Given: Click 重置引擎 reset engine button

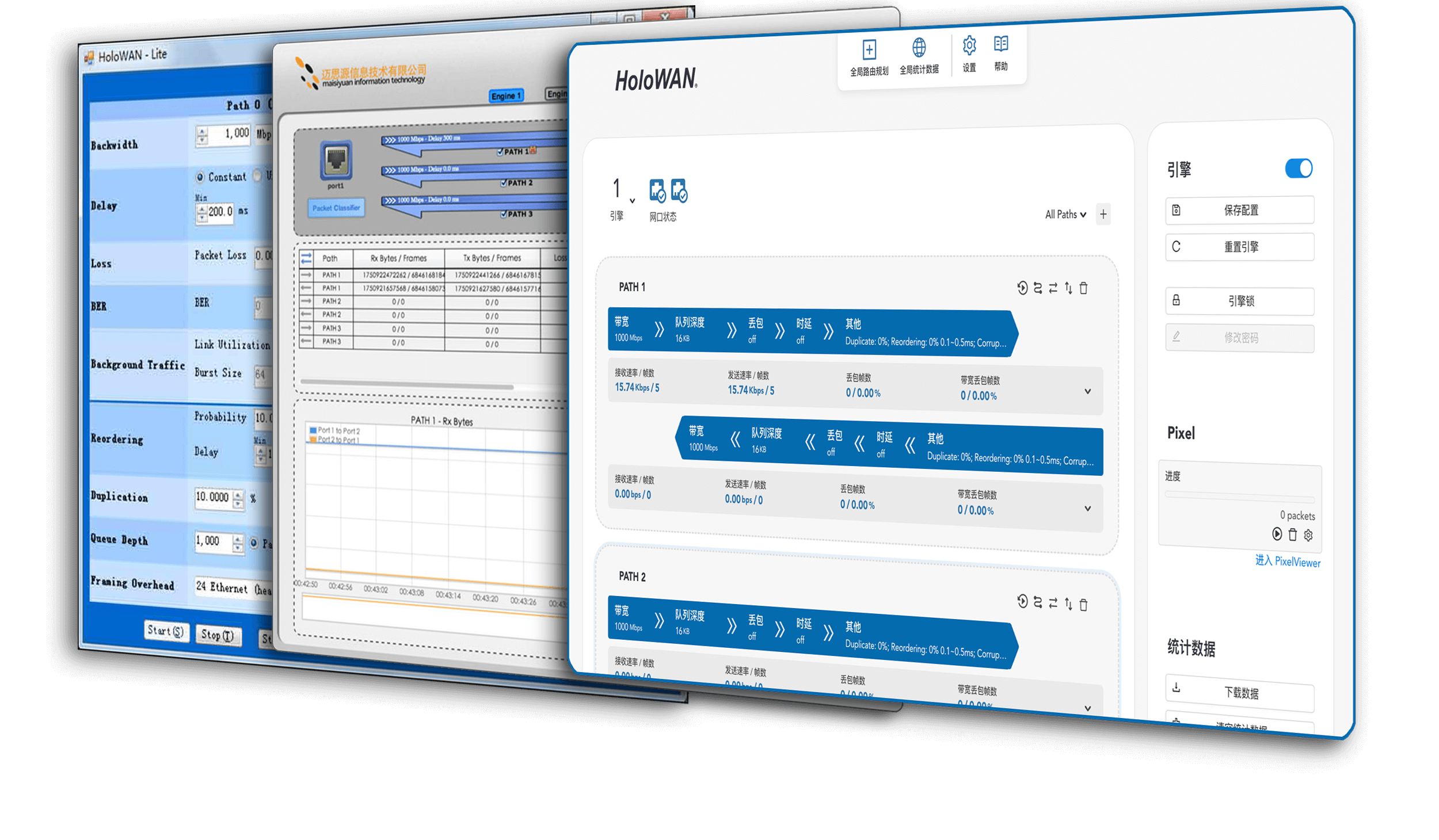Looking at the screenshot, I should pyautogui.click(x=1239, y=247).
